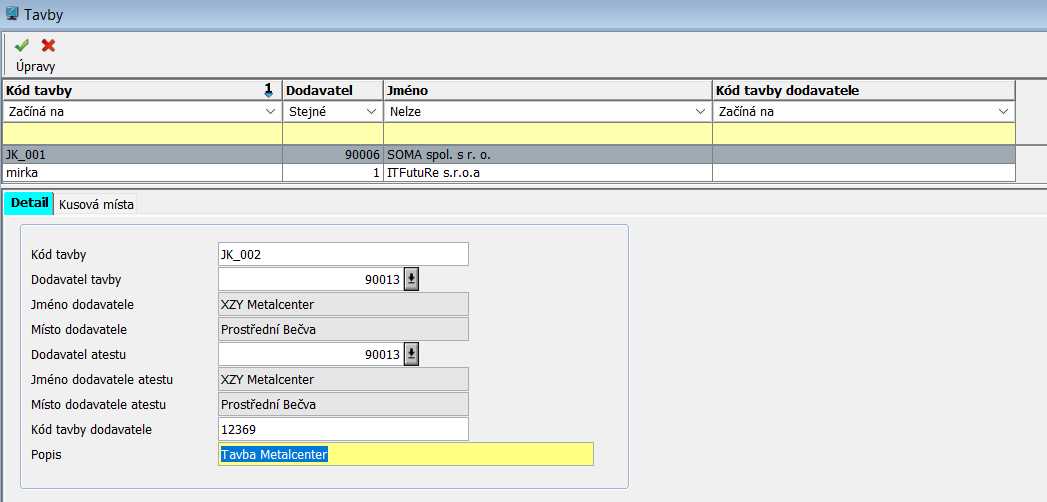Select the JK_001 row in the grid
This screenshot has width=1047, height=502.
click(142, 155)
